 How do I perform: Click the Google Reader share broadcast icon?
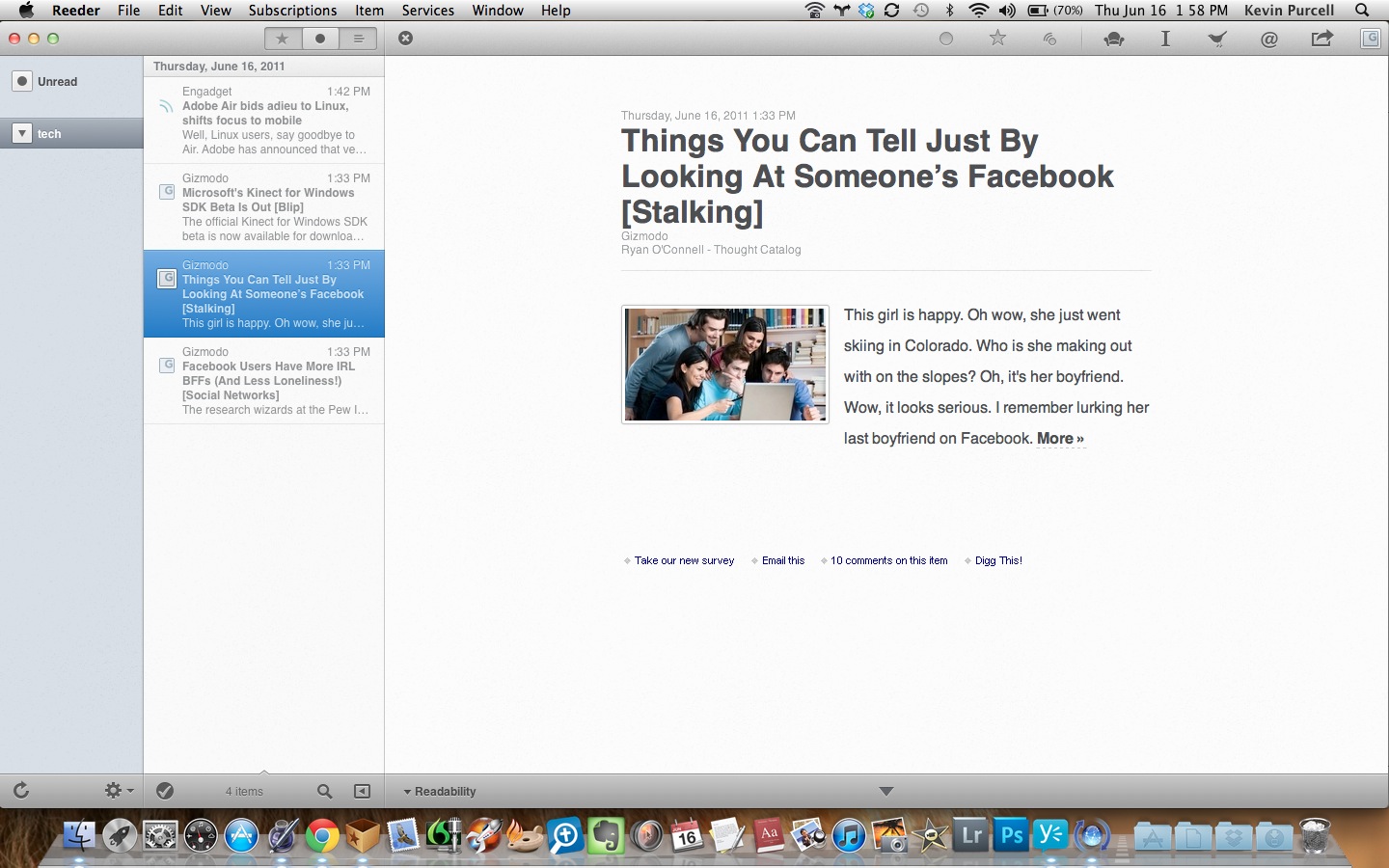pos(1049,39)
